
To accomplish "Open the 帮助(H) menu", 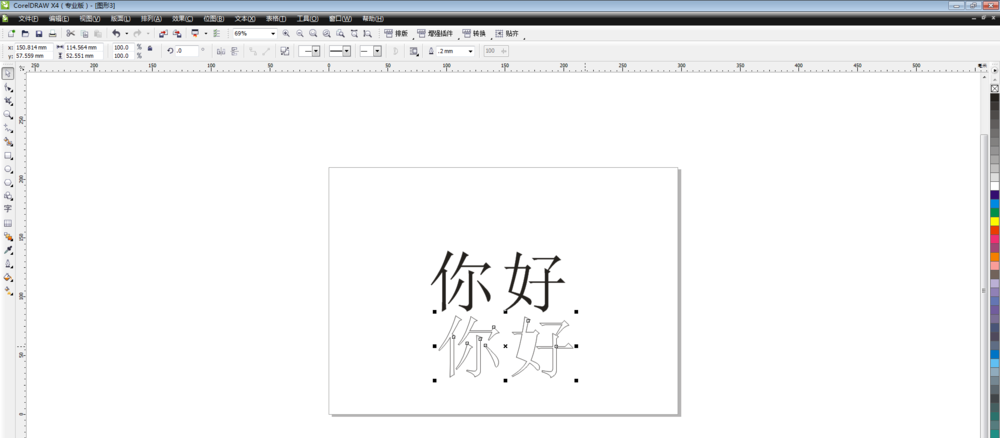I will [372, 19].
